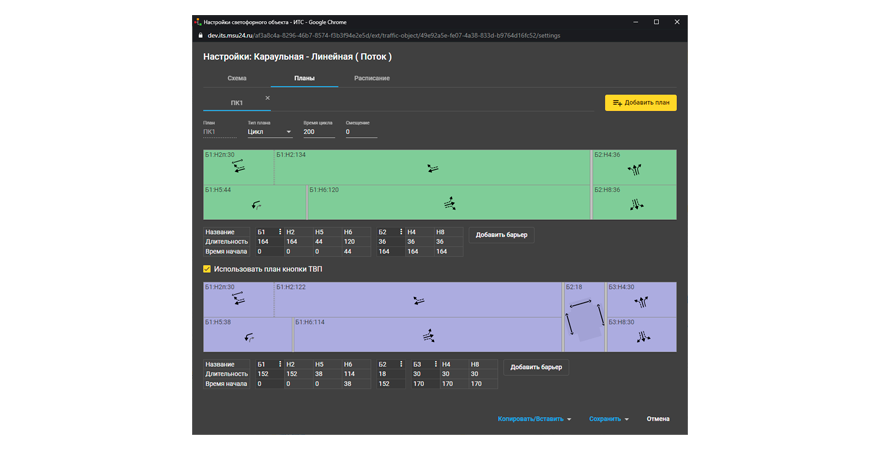880x450 pixels.
Task: Open the Б1 barrier menu in first table
Action: [x=279, y=232]
